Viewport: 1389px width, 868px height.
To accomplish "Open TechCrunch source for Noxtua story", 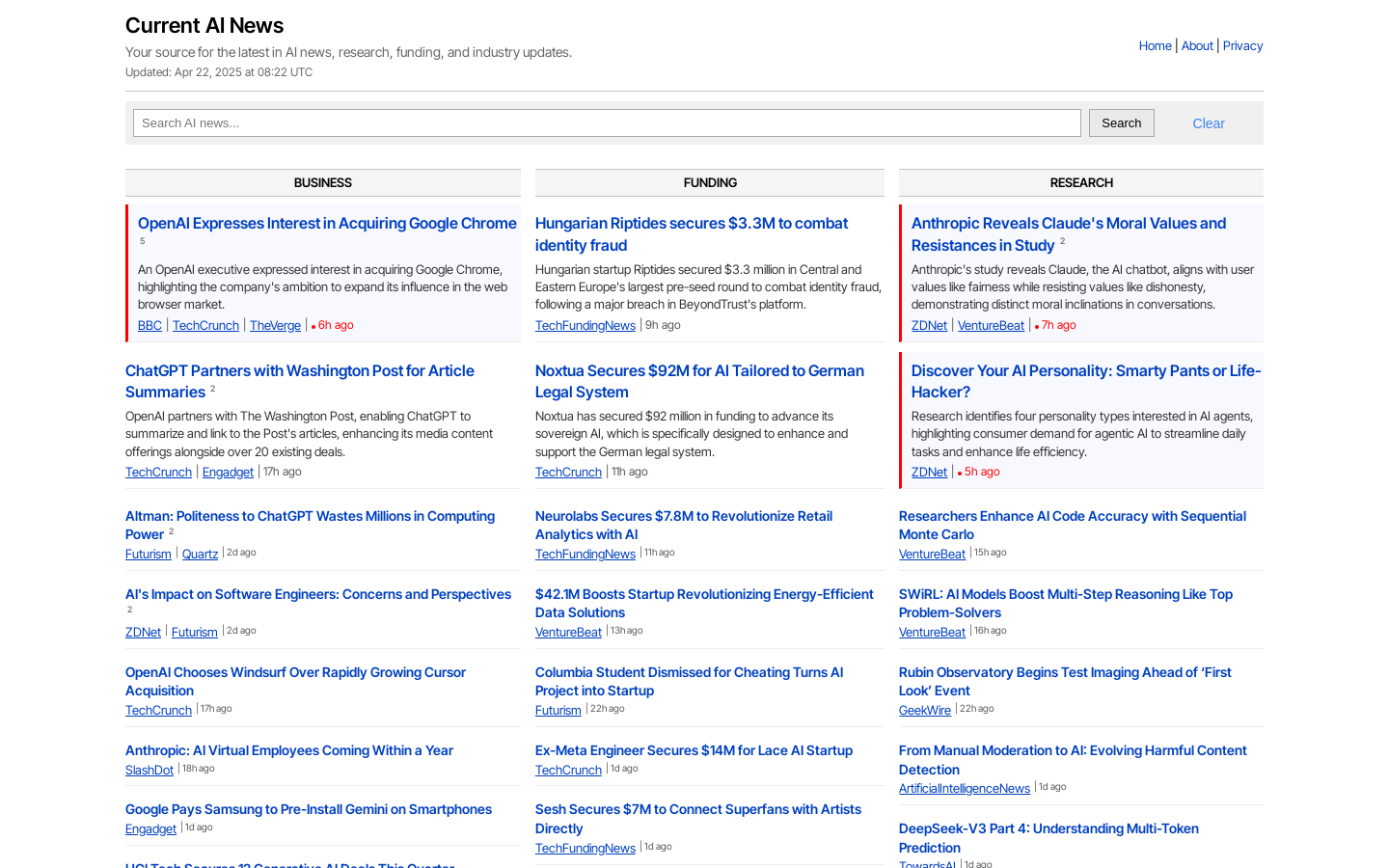I will coord(568,472).
